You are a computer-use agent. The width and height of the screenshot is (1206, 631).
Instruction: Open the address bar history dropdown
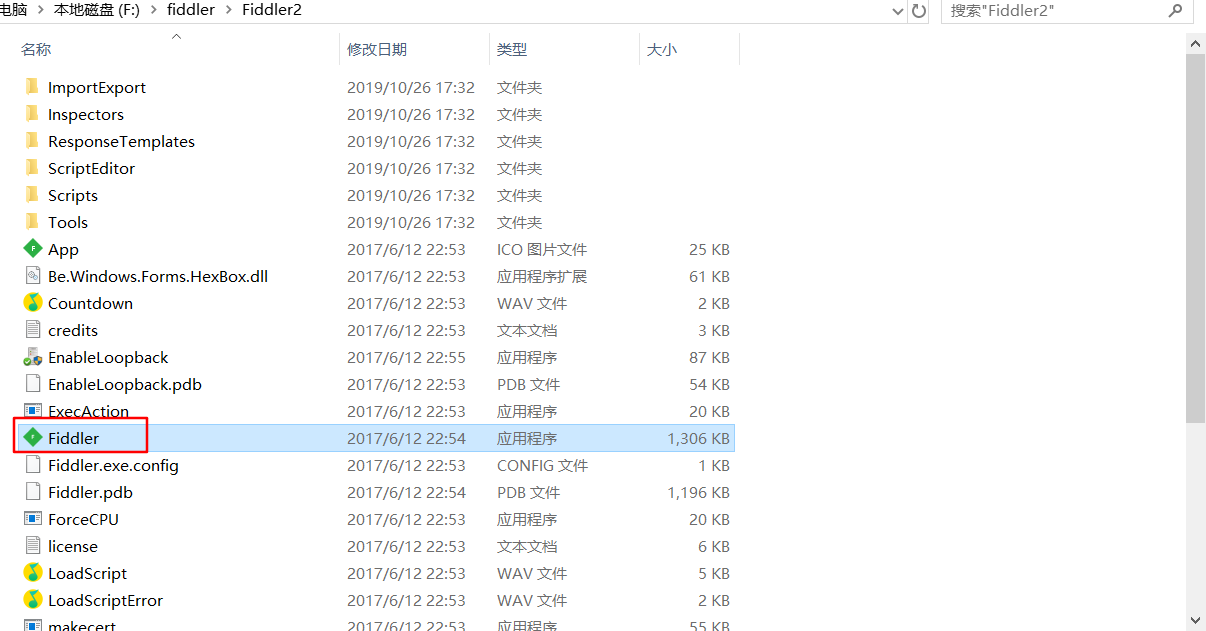pyautogui.click(x=898, y=11)
